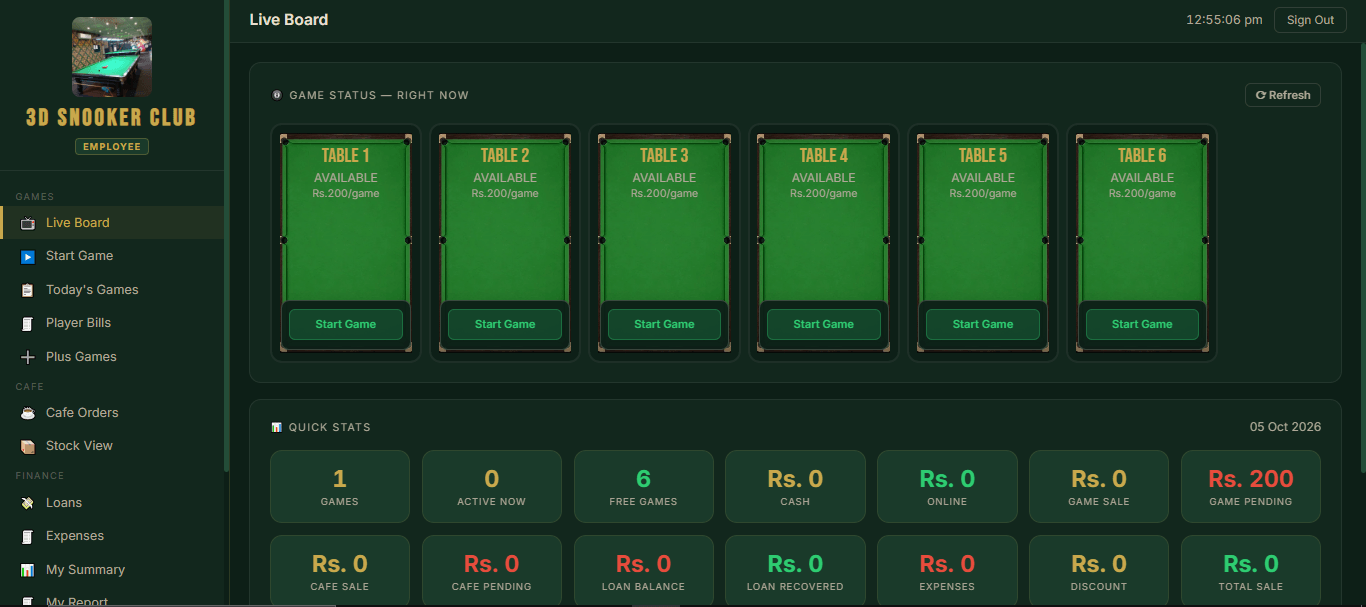Click the Table 2 title
The width and height of the screenshot is (1366, 607).
[x=505, y=155]
